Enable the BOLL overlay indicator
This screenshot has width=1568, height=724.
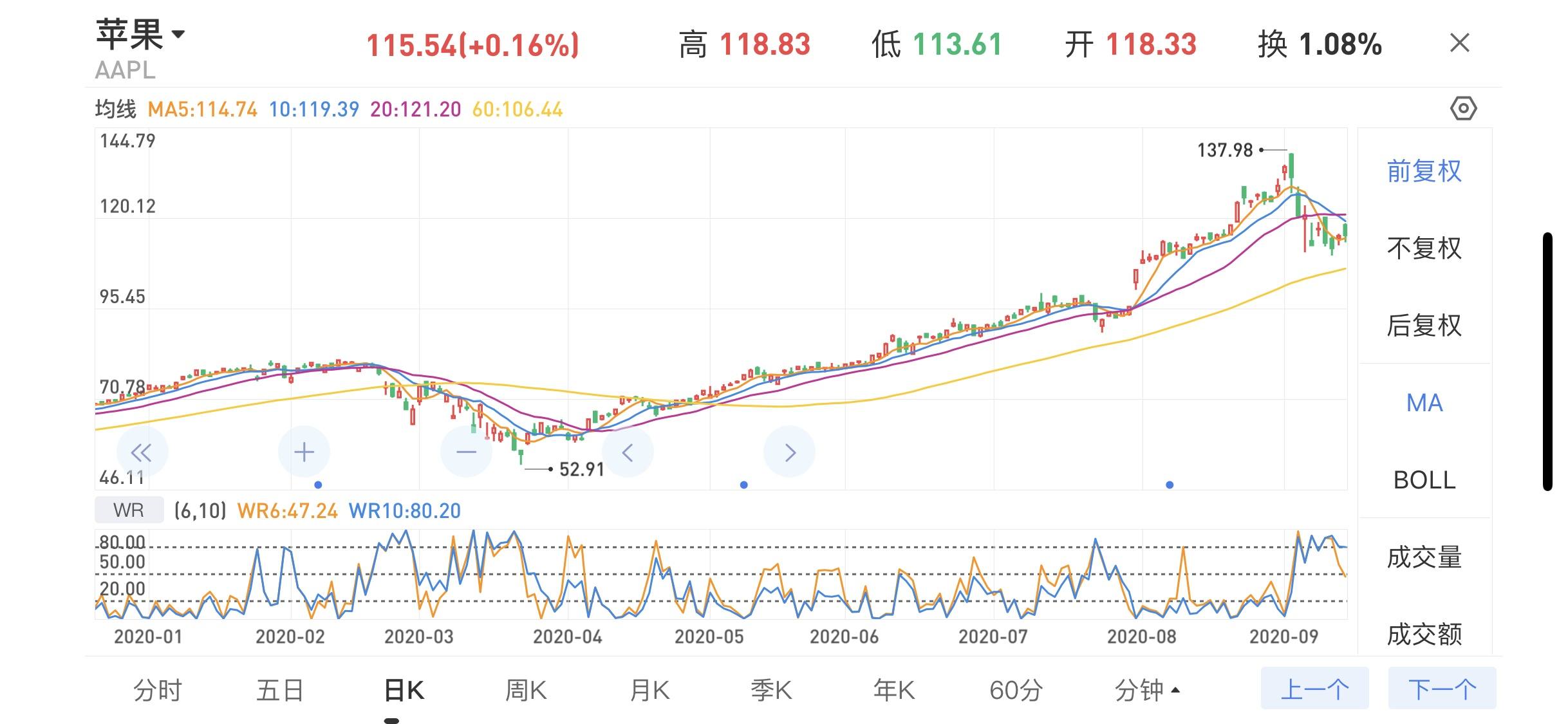coord(1424,480)
